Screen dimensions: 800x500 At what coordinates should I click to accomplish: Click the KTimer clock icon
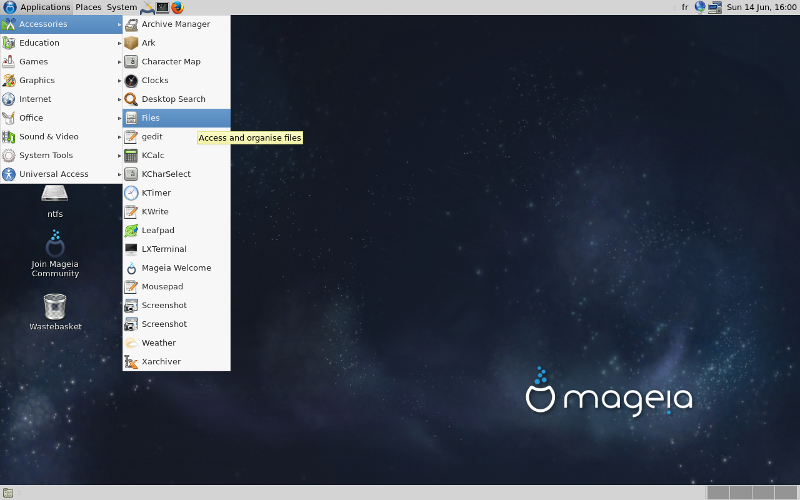tap(131, 193)
